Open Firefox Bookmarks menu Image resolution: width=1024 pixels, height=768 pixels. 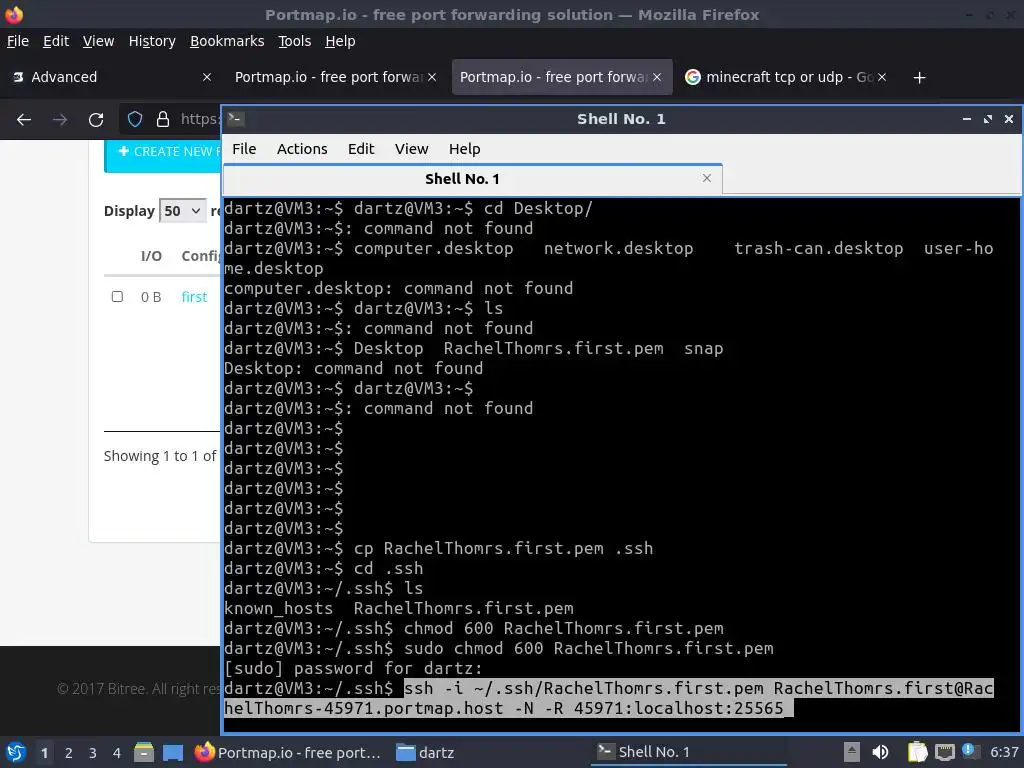point(227,41)
